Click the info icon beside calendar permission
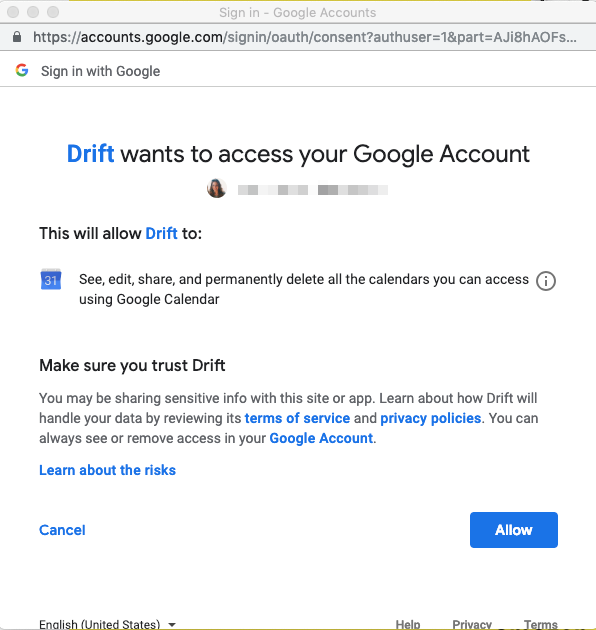The width and height of the screenshot is (596, 630). coord(546,281)
